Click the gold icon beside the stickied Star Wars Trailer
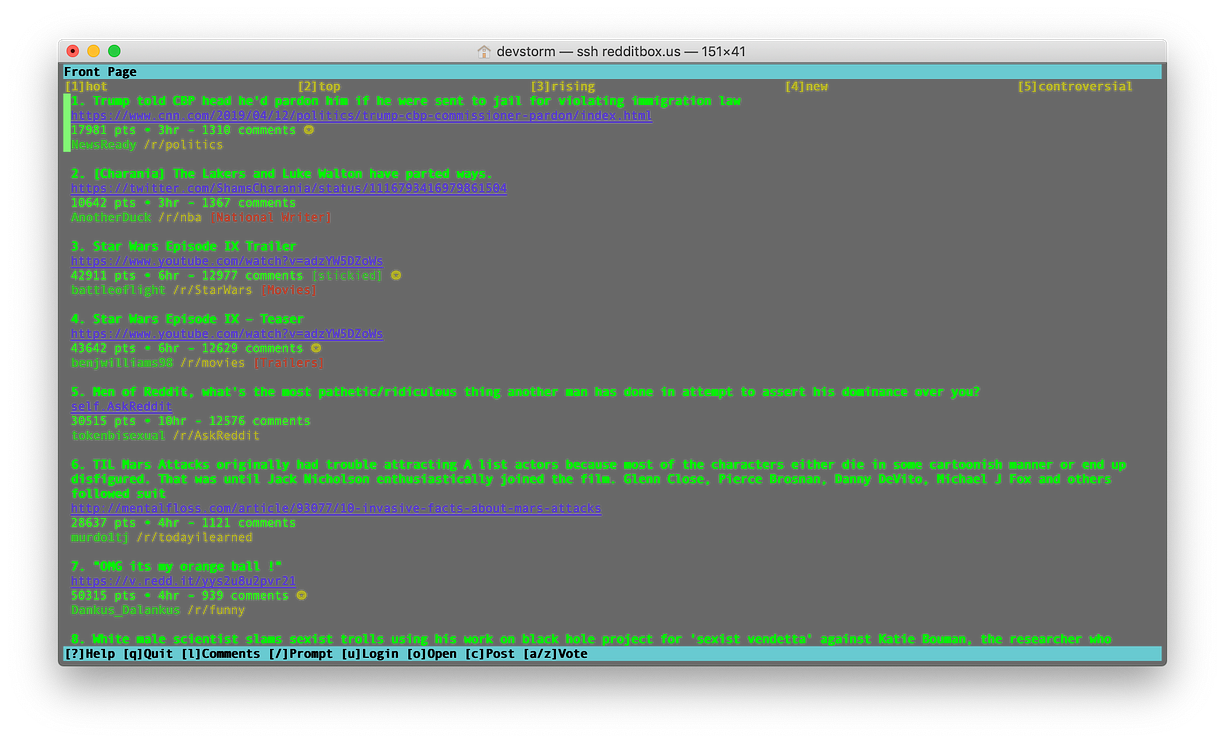 click(396, 276)
